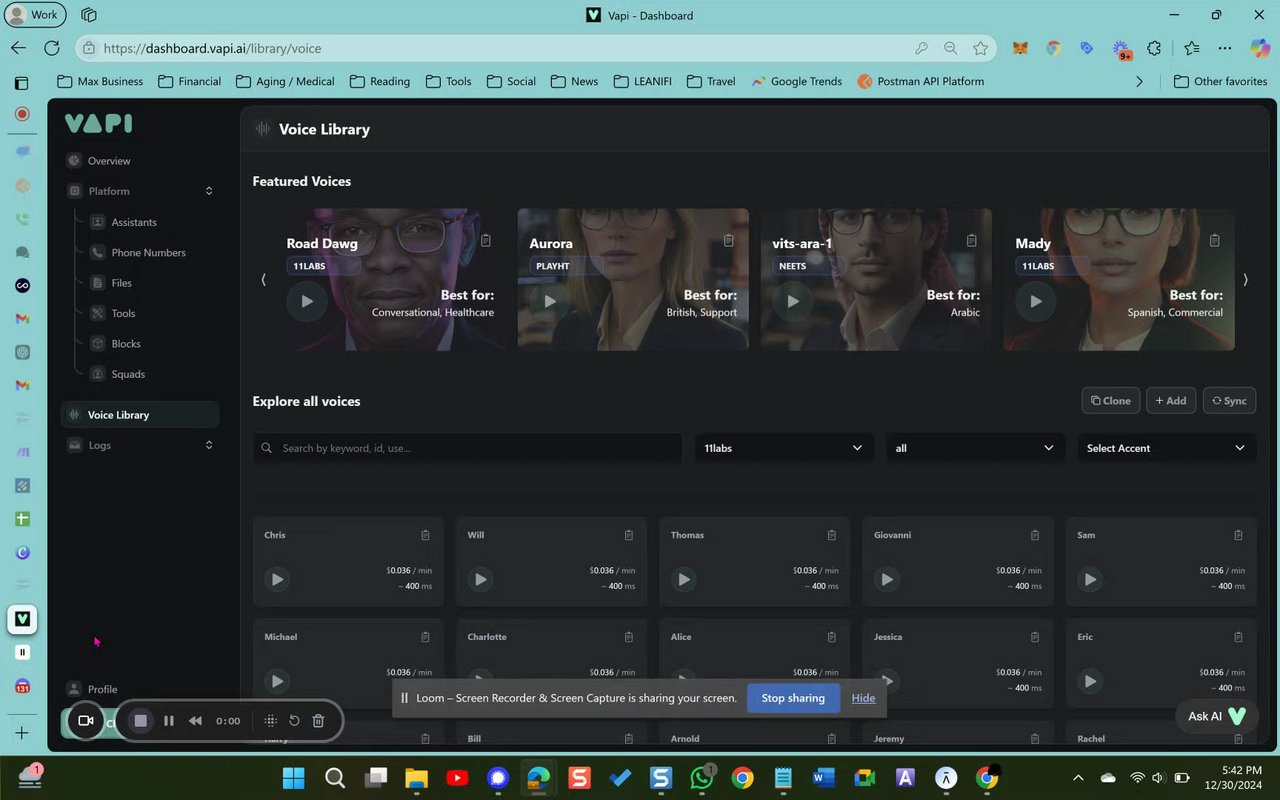Screen dimensions: 1280x800
Task: Copy the vits-ara-1 voice ID icon
Action: 972,241
